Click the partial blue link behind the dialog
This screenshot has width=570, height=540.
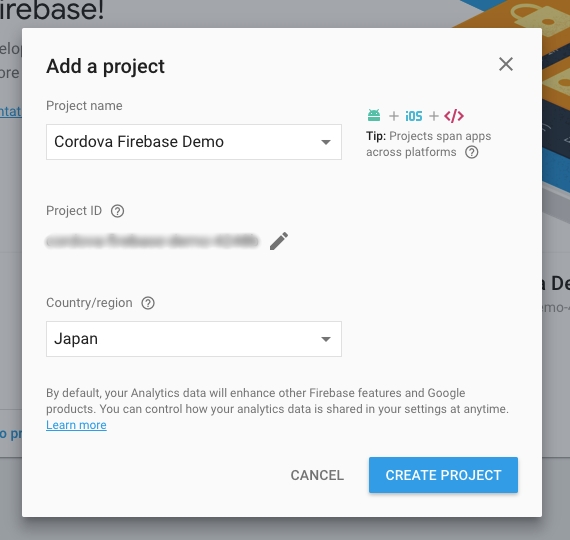pos(11,111)
